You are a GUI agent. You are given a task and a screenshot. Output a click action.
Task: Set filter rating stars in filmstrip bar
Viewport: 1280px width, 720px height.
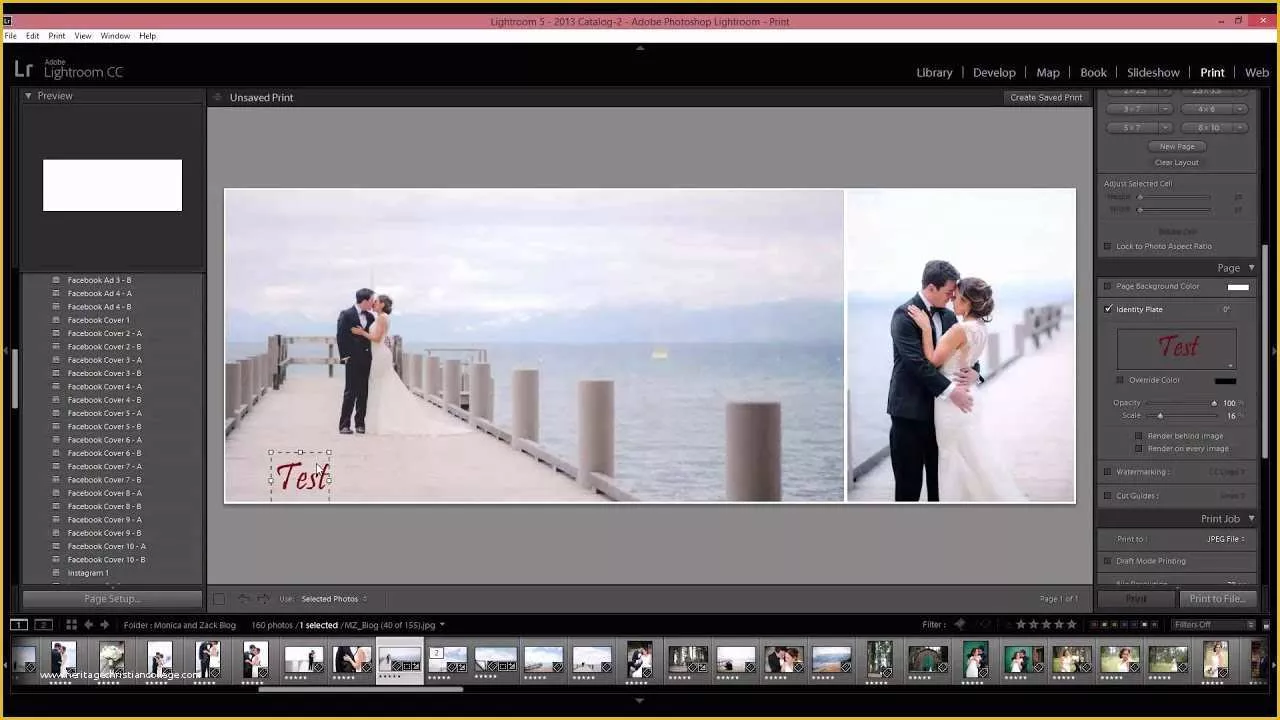click(x=1046, y=625)
